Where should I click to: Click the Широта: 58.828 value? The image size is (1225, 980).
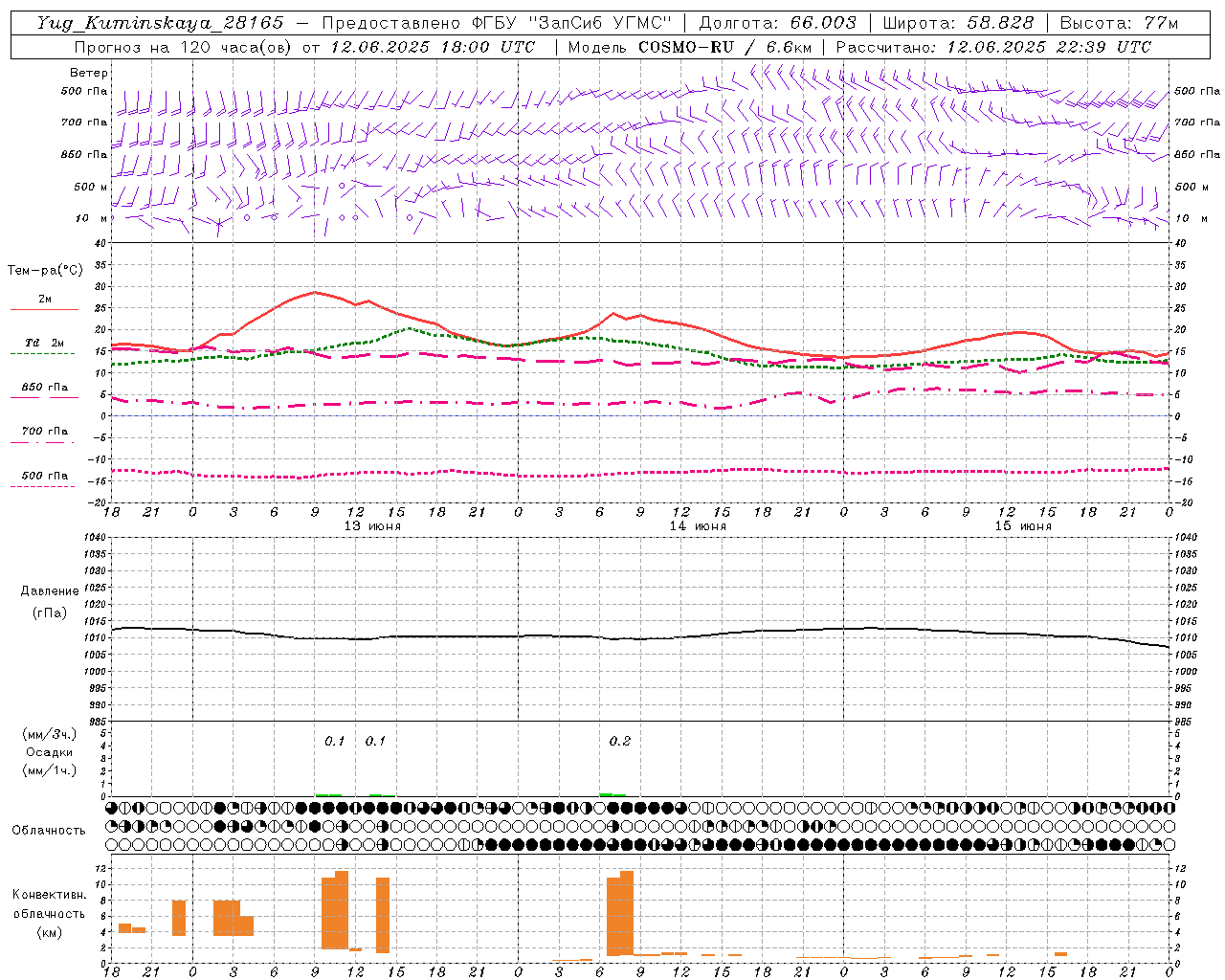point(958,23)
